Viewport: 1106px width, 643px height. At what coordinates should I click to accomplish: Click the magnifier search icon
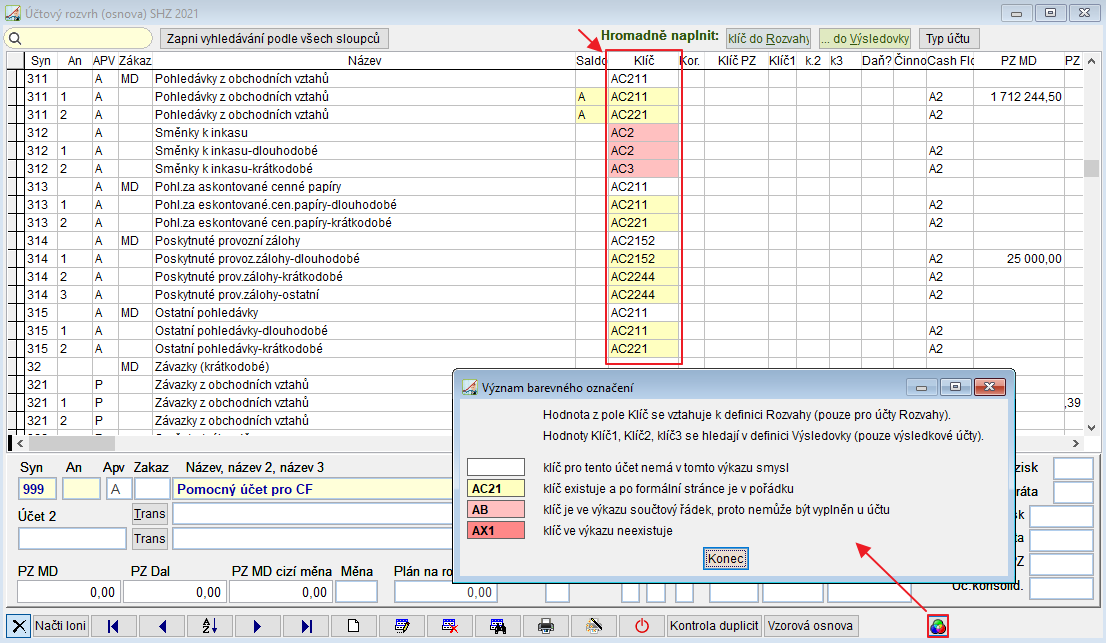pos(15,39)
